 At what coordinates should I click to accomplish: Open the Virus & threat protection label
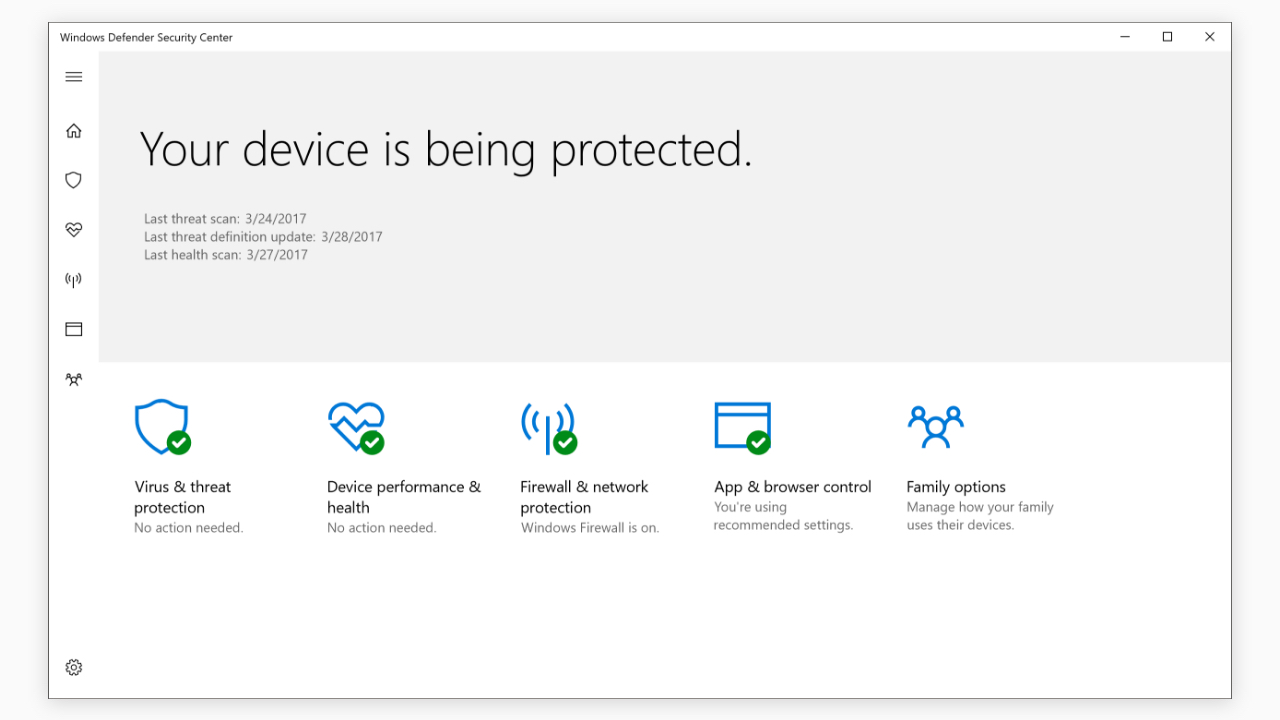tap(182, 497)
